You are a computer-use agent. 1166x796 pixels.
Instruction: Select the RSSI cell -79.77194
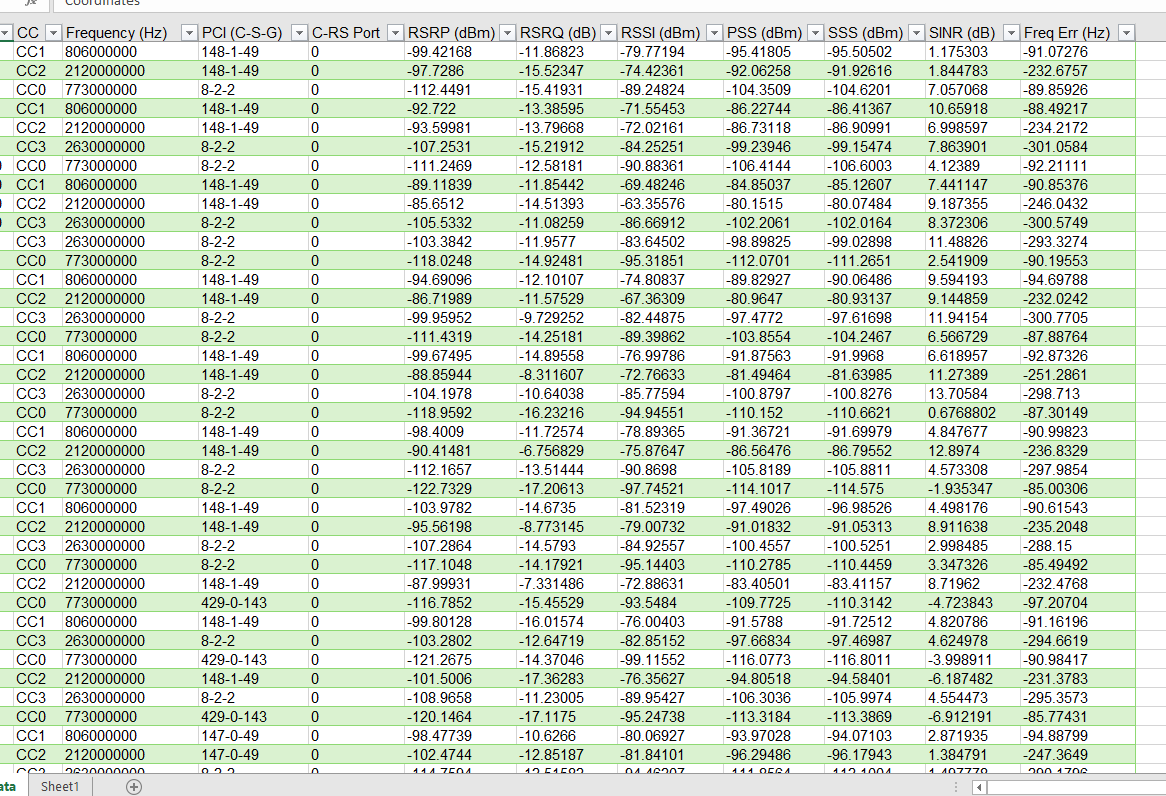coord(671,52)
